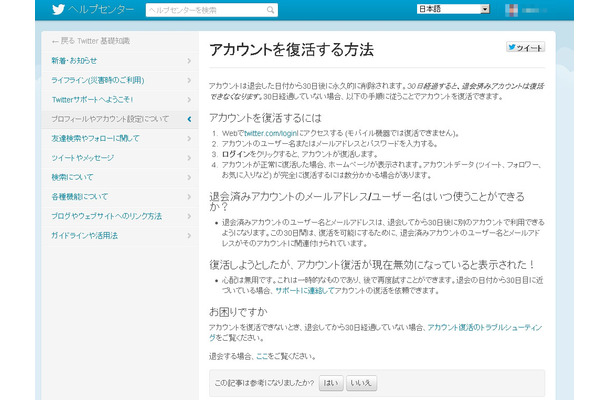610x400 pixels.
Task: Click the ここ link about 退会
Action: [x=262, y=356]
